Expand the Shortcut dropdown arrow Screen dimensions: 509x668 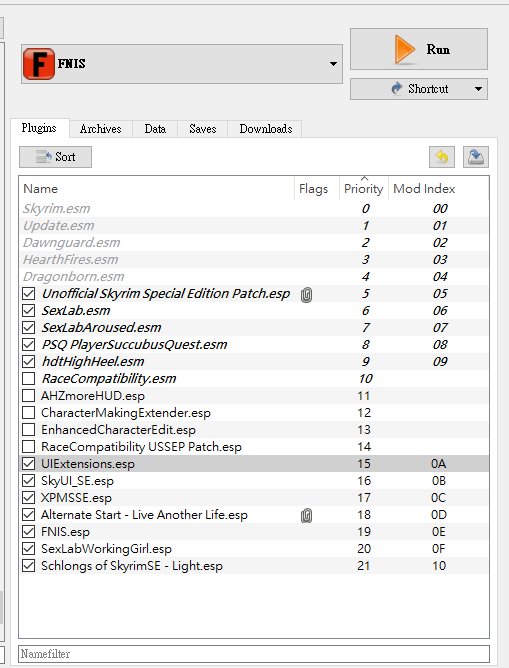[x=478, y=89]
